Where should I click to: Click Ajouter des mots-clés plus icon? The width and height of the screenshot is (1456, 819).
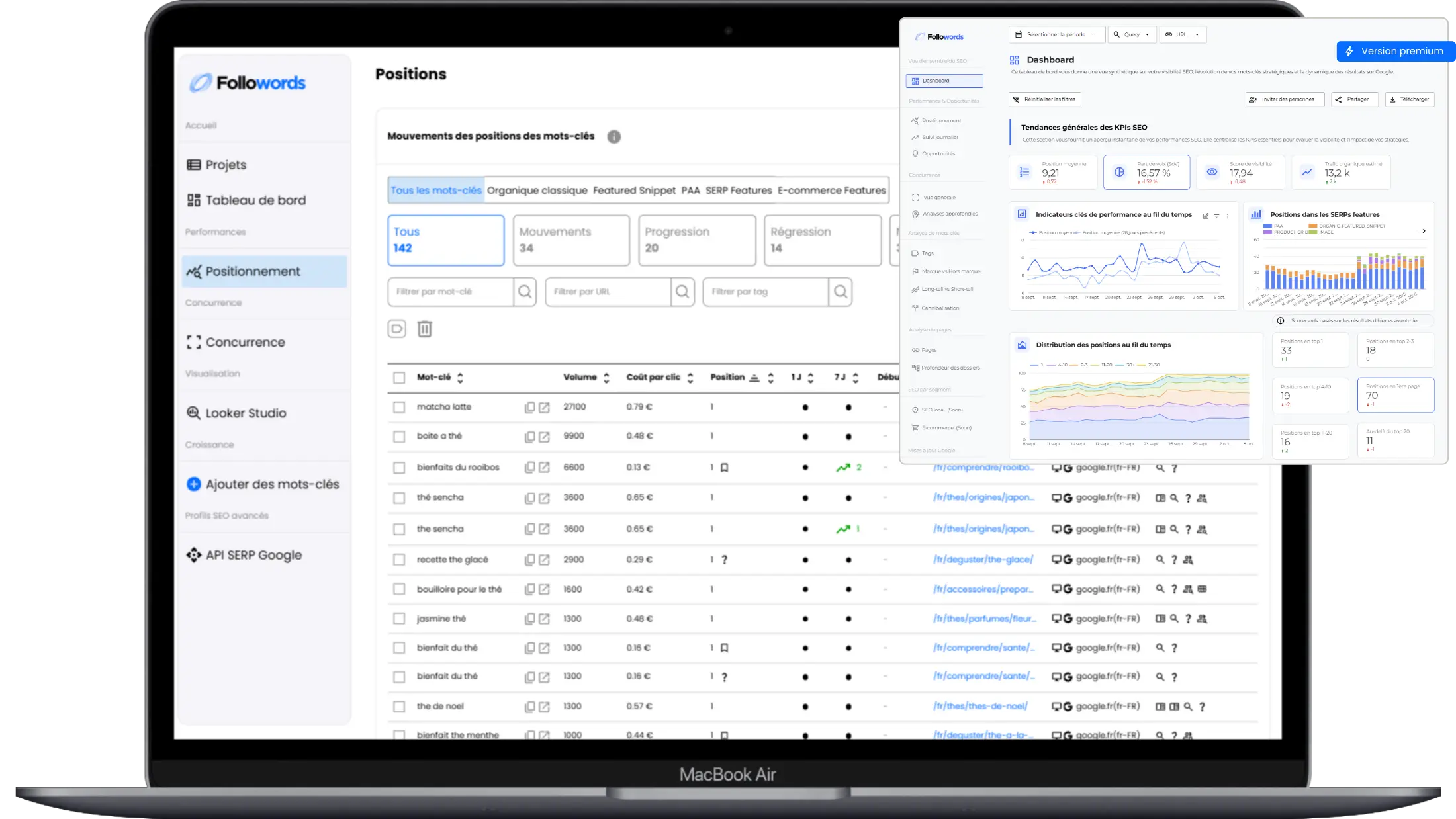point(193,484)
